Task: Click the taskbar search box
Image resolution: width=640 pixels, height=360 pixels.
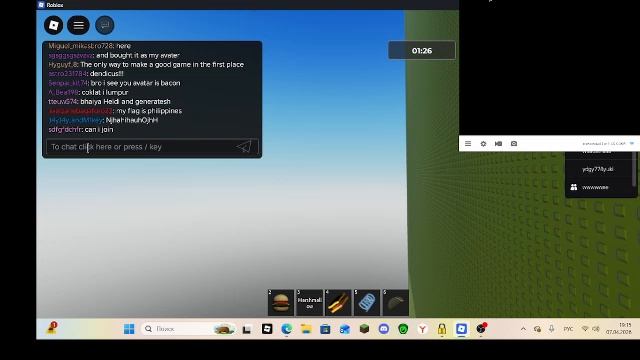Action: coord(189,329)
